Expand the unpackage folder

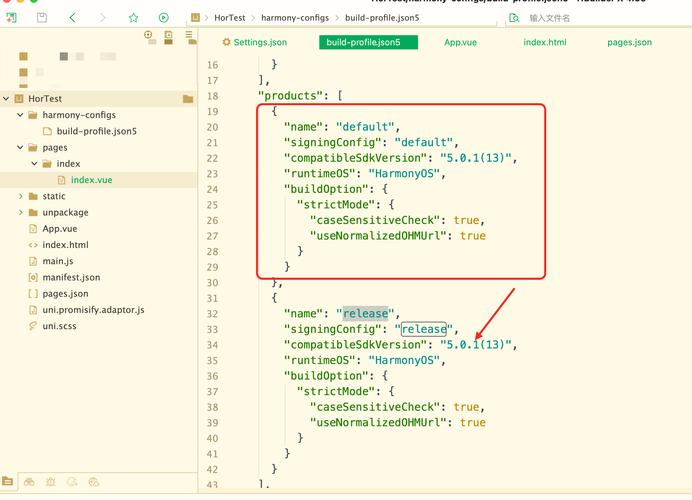click(20, 212)
